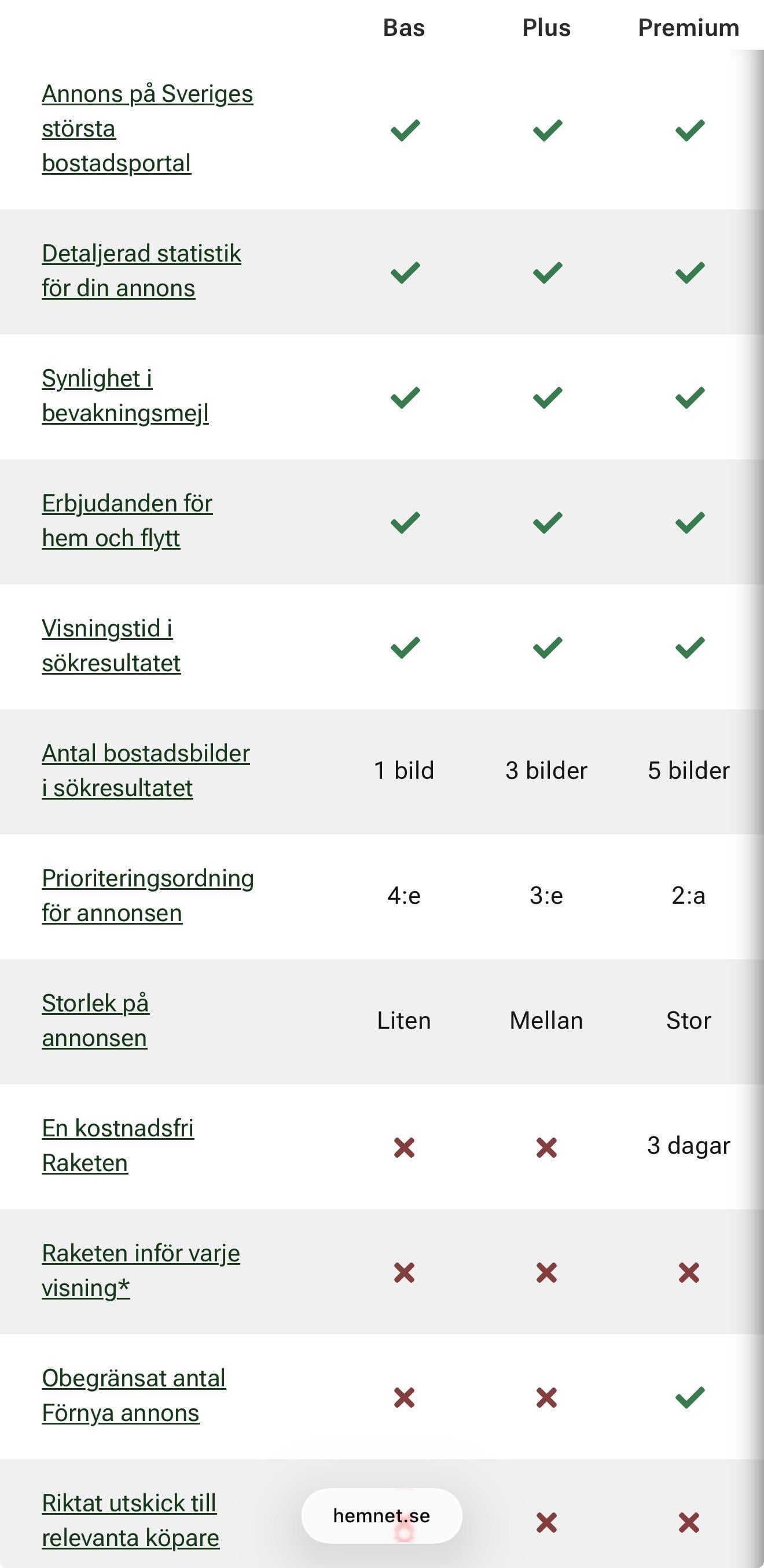Image resolution: width=764 pixels, height=1568 pixels.
Task: Click Plus red cross for Riktat utskick row
Action: pos(547,1523)
